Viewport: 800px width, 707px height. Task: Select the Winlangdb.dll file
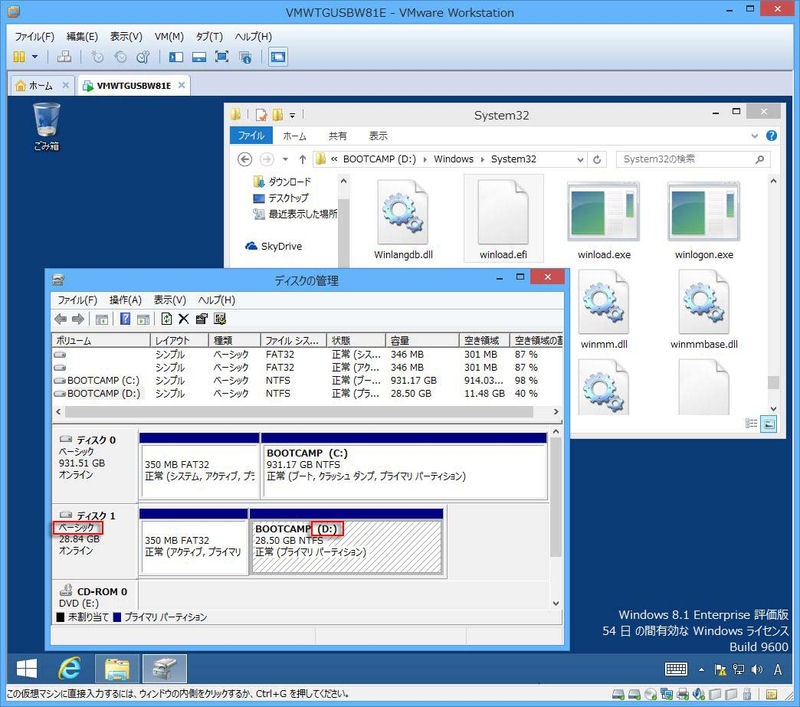pyautogui.click(x=403, y=219)
